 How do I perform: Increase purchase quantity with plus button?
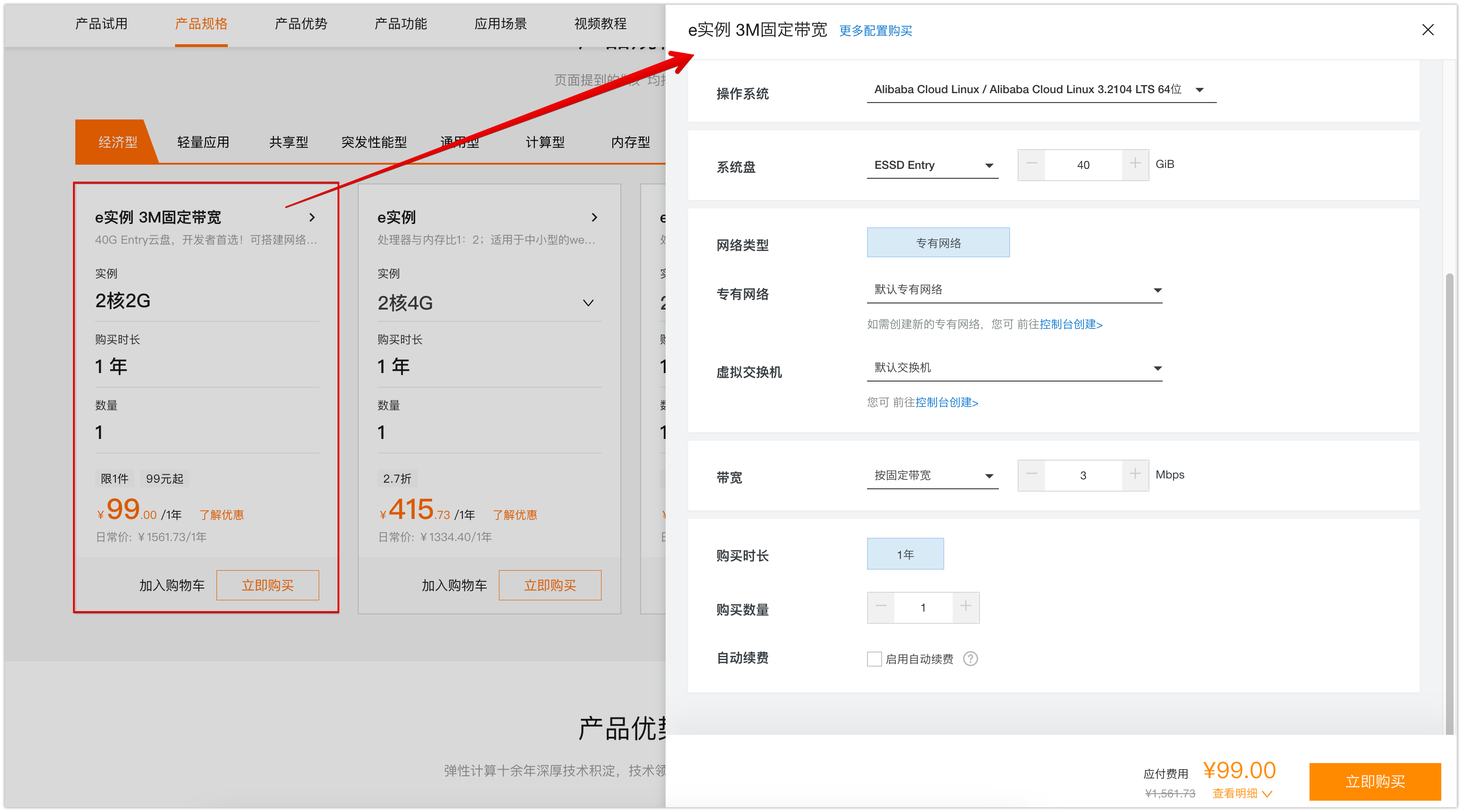pos(965,606)
